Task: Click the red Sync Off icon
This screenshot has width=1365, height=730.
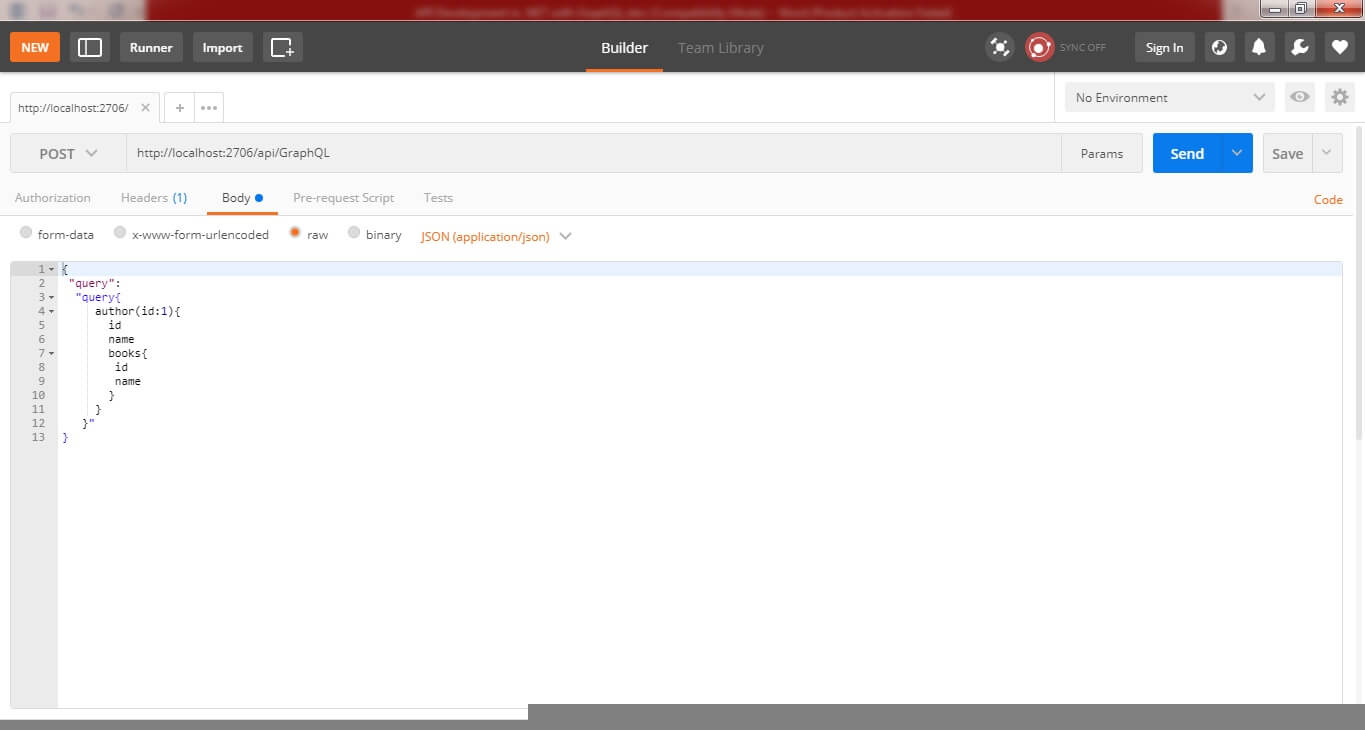Action: [1040, 47]
